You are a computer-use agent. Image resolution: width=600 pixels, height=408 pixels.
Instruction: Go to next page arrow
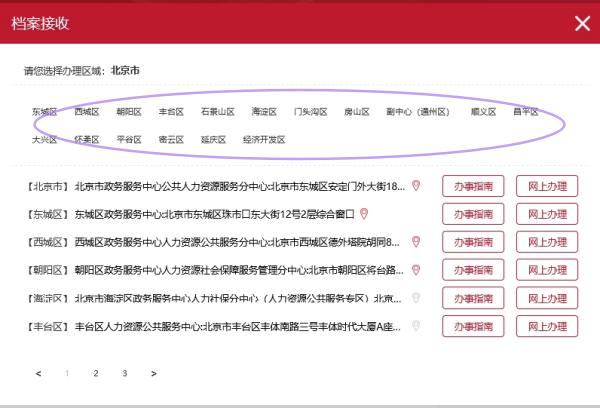pos(154,374)
